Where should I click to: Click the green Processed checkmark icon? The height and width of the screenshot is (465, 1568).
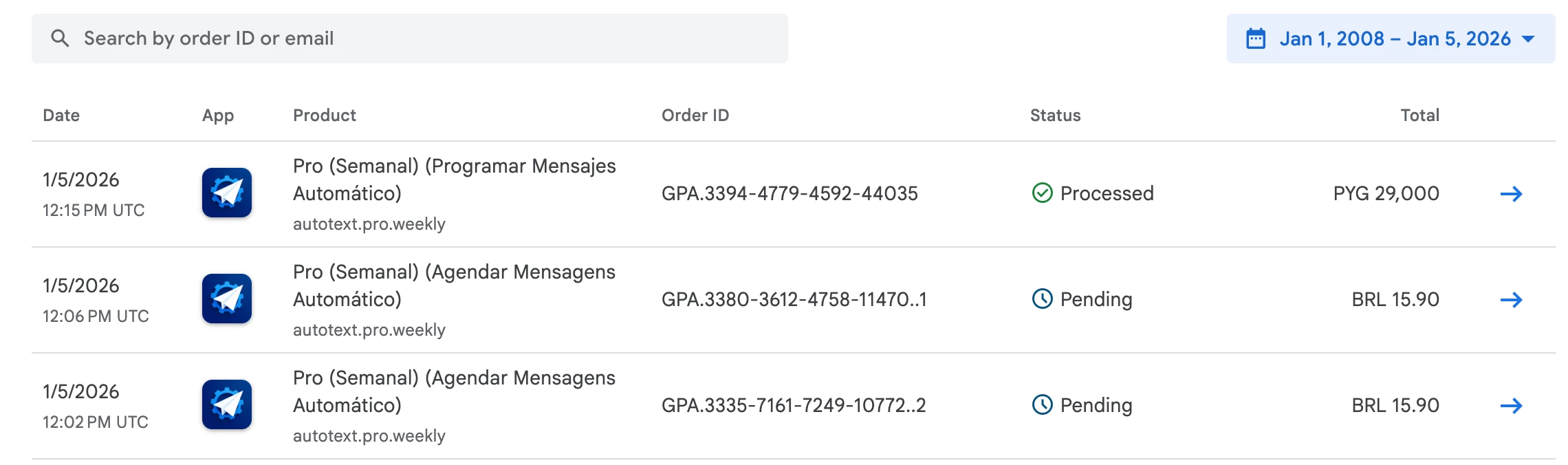(1043, 193)
